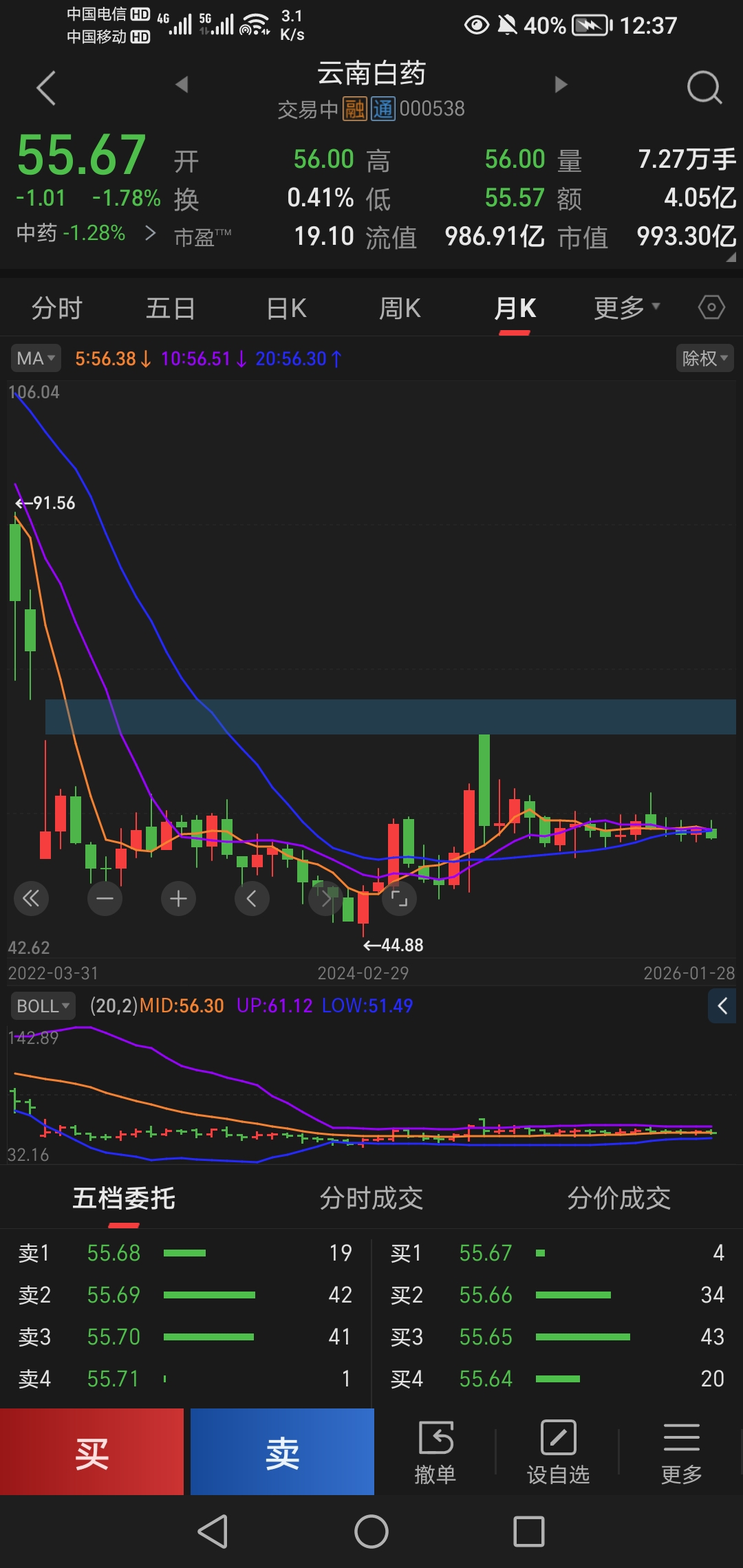Select 卖1 ask row at 55.68
Image resolution: width=743 pixels, height=1568 pixels.
pyautogui.click(x=186, y=1253)
